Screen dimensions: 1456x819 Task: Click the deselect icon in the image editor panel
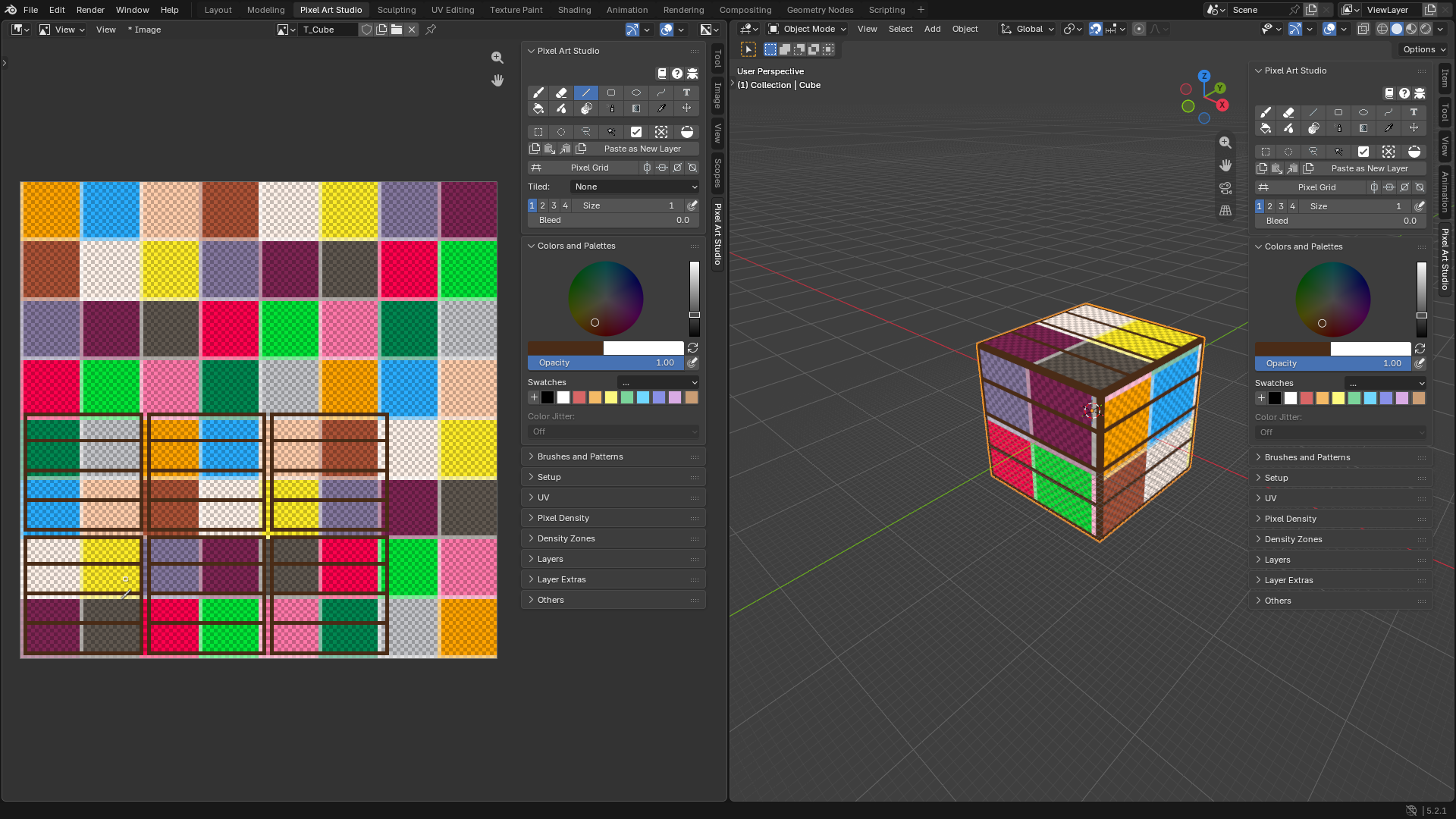[x=661, y=132]
